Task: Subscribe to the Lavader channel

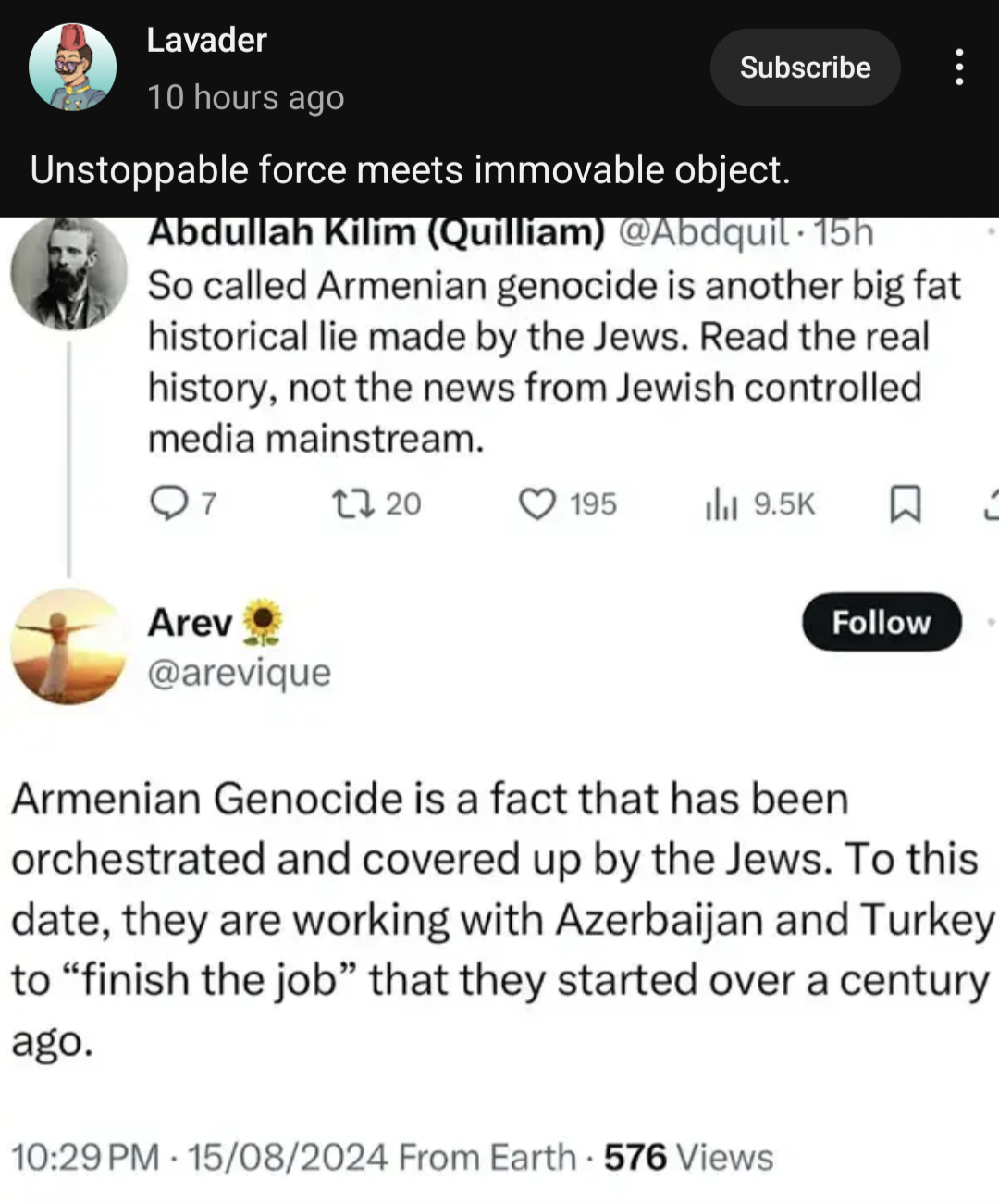Action: (x=805, y=68)
